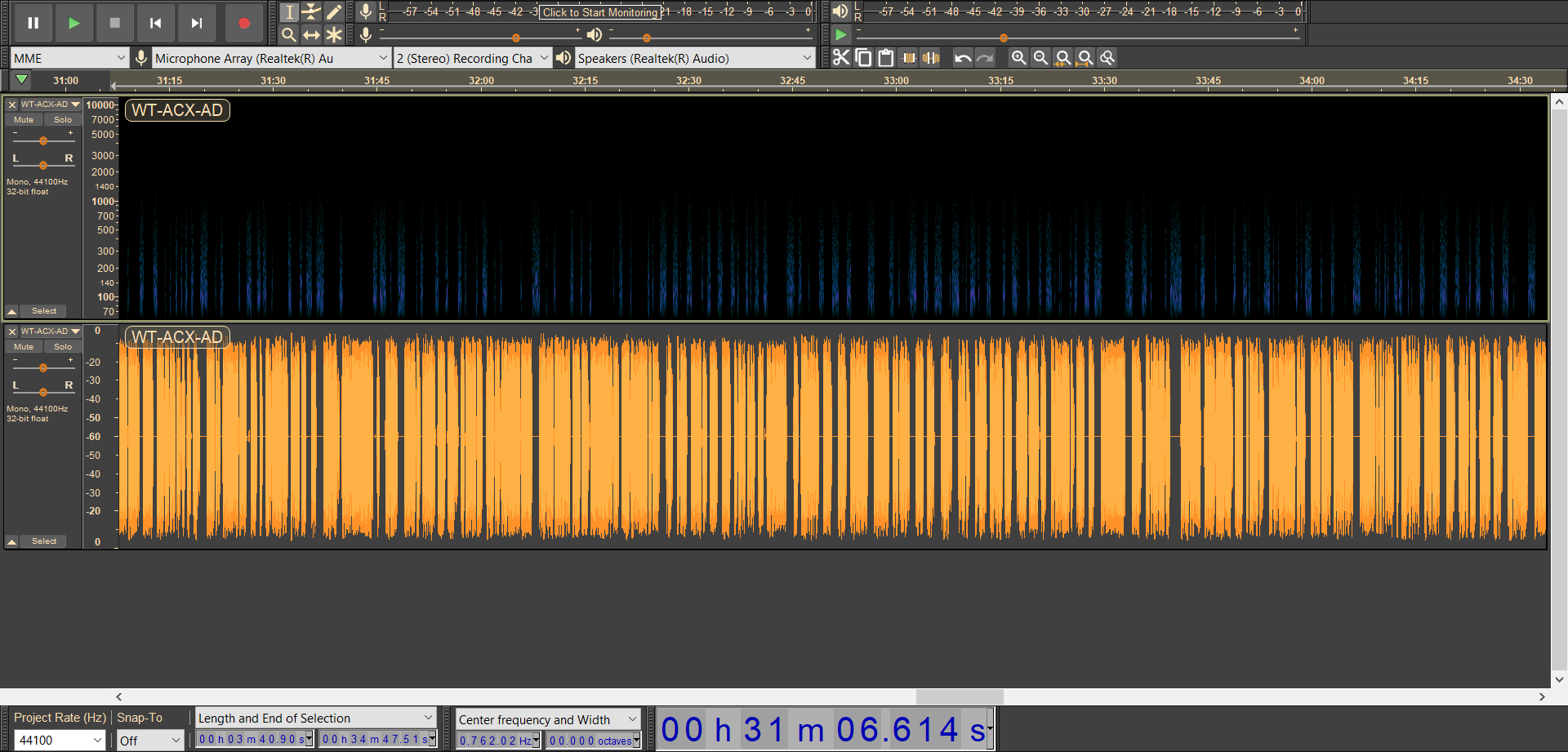Image resolution: width=1568 pixels, height=752 pixels.
Task: Mute the spectrogram WT-ACX-AD track
Action: click(24, 120)
